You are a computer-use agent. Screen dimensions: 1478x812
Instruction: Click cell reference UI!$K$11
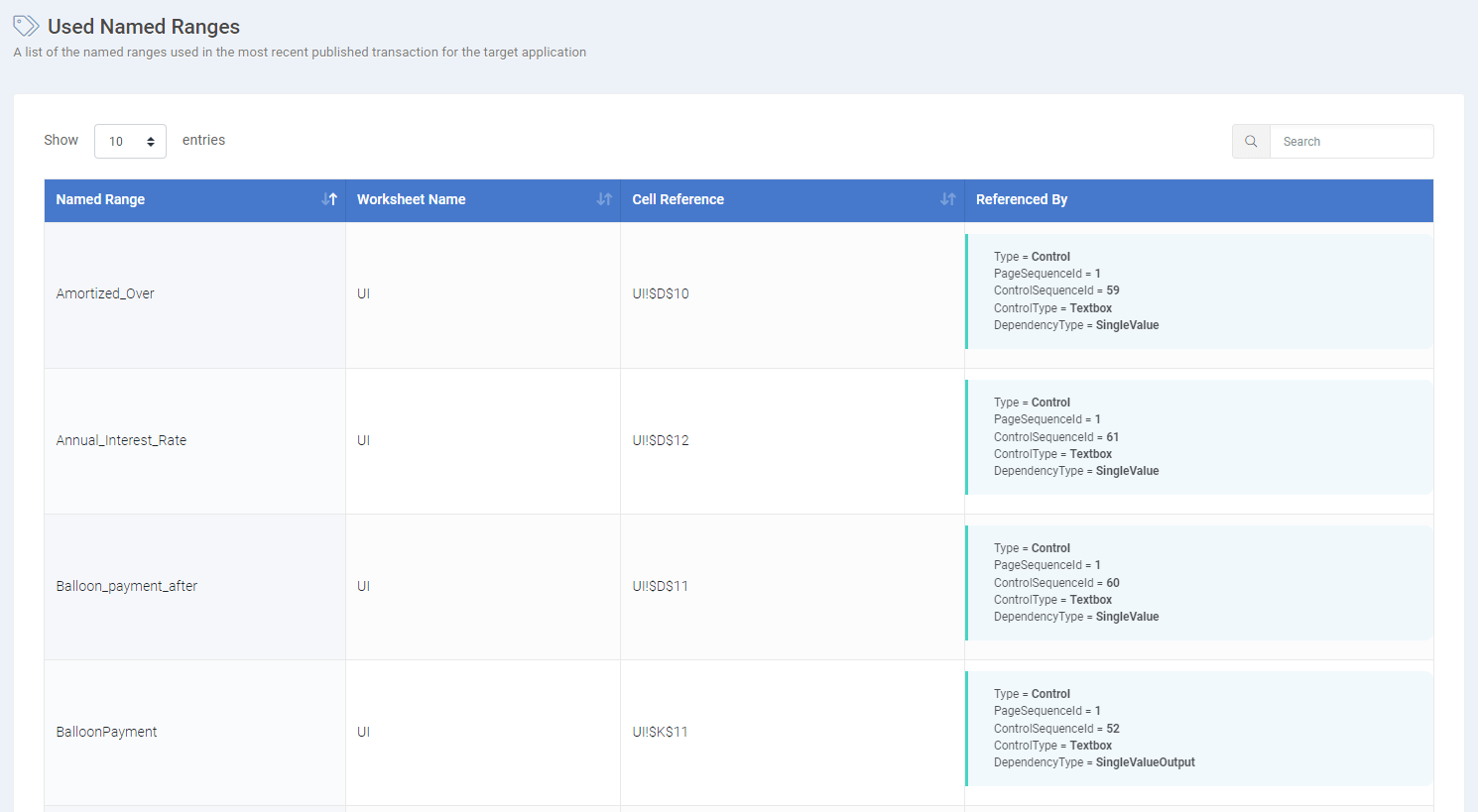(x=660, y=732)
